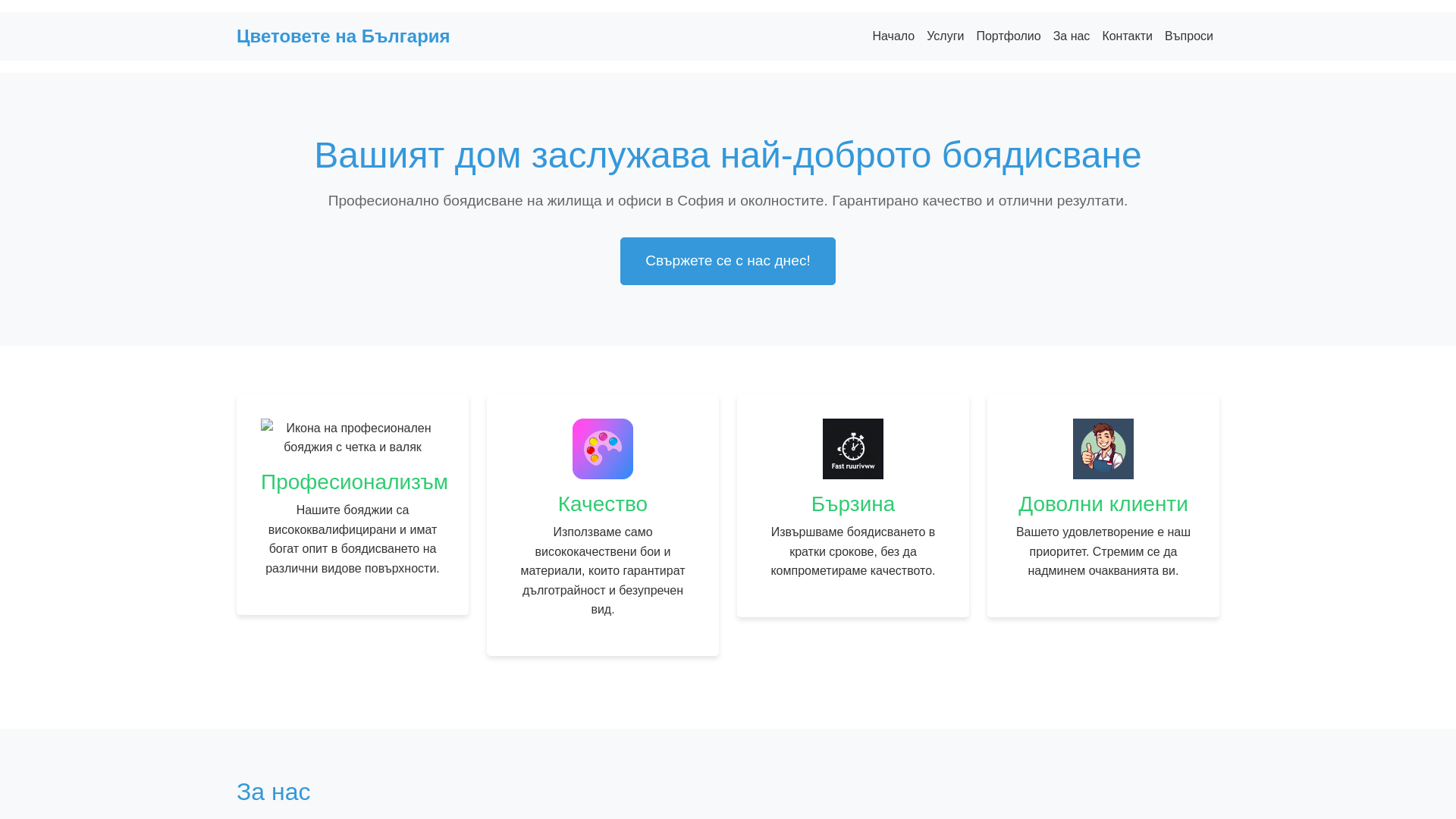Select За нас in the top menu
Image resolution: width=1456 pixels, height=819 pixels.
point(1071,36)
